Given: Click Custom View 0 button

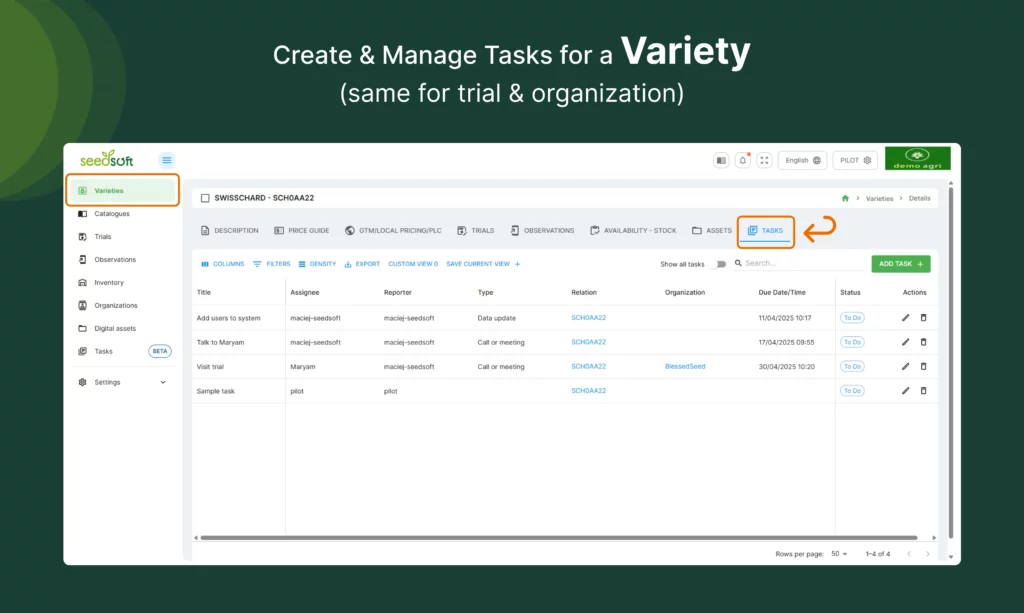Looking at the screenshot, I should click(413, 264).
